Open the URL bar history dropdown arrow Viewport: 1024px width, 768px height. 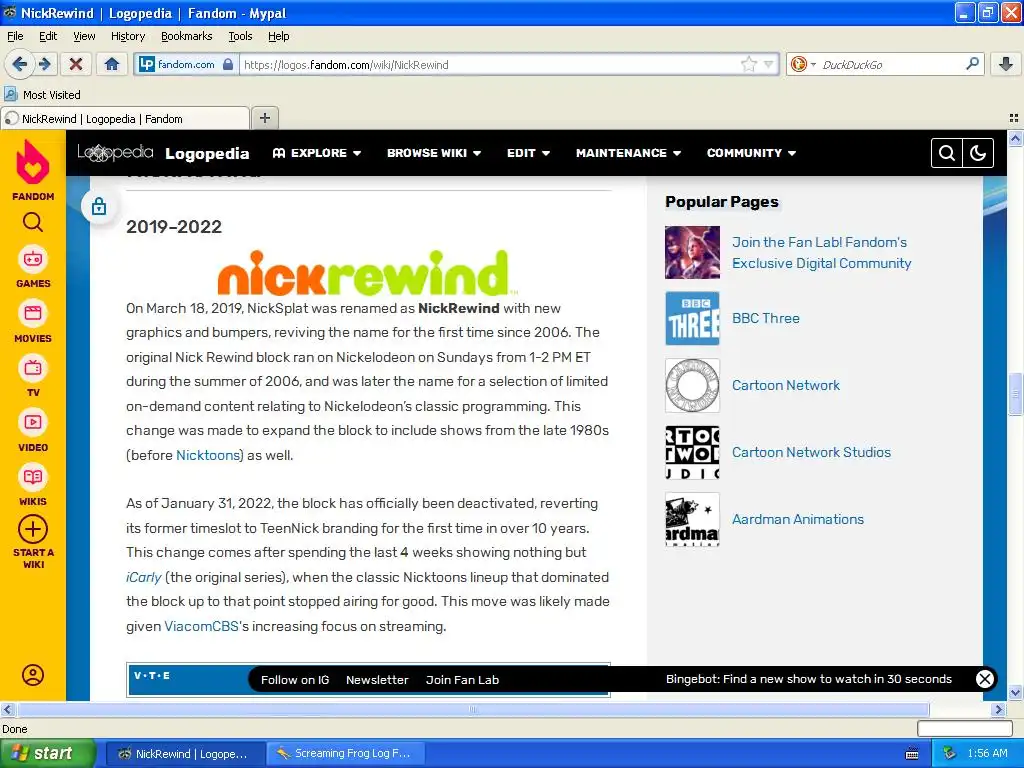769,64
